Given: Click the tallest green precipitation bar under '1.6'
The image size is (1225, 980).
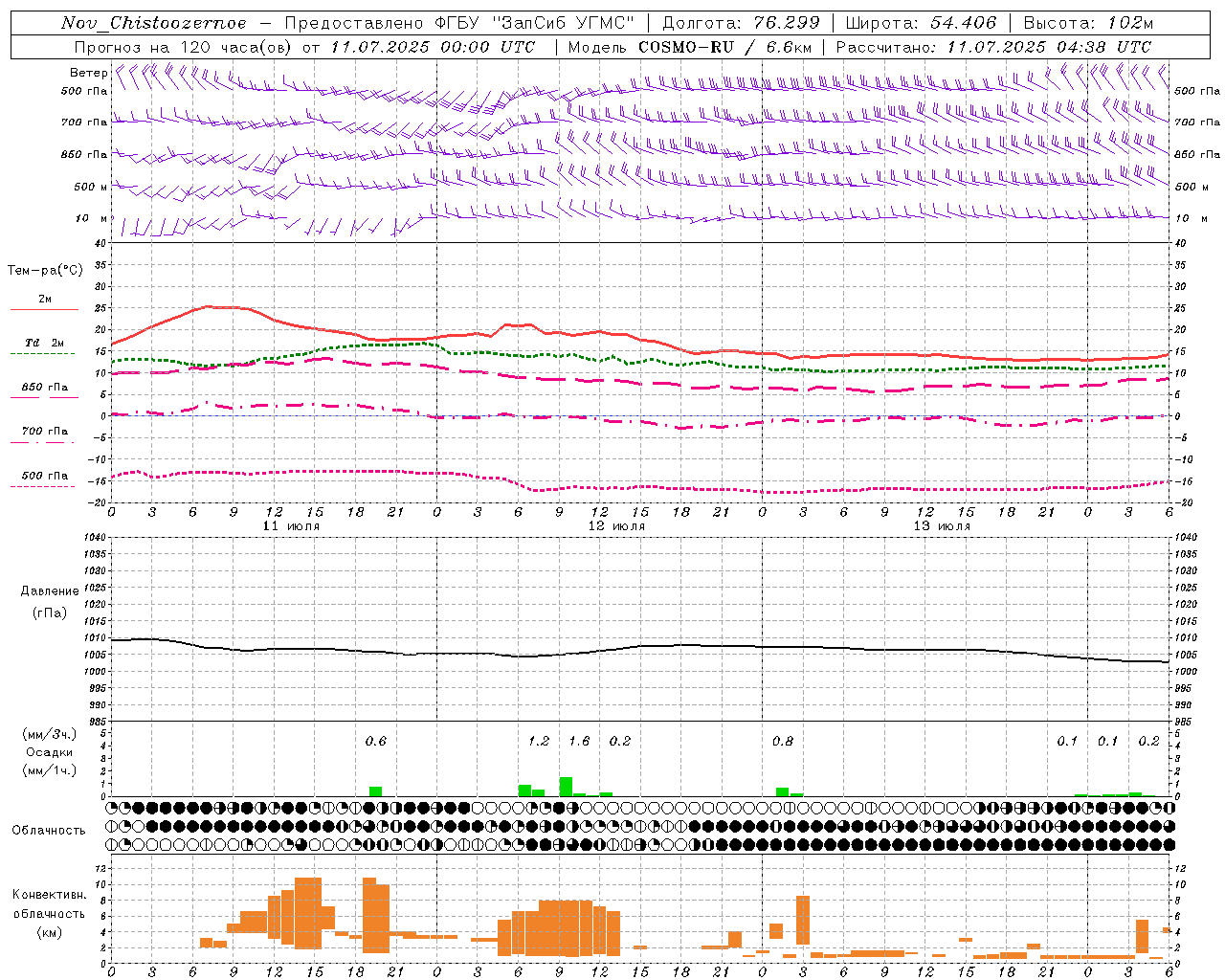Looking at the screenshot, I should tap(566, 787).
